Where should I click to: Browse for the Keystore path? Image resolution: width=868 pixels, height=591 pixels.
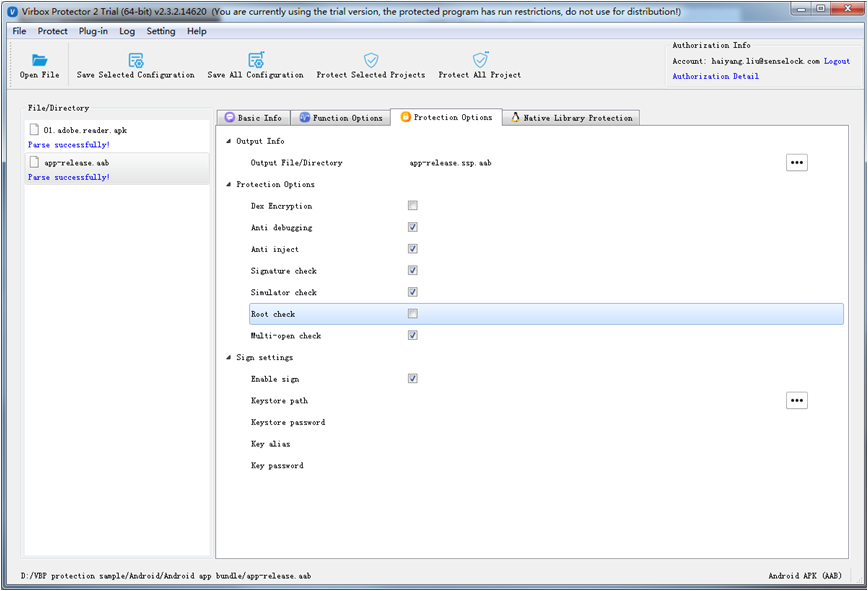pos(797,400)
